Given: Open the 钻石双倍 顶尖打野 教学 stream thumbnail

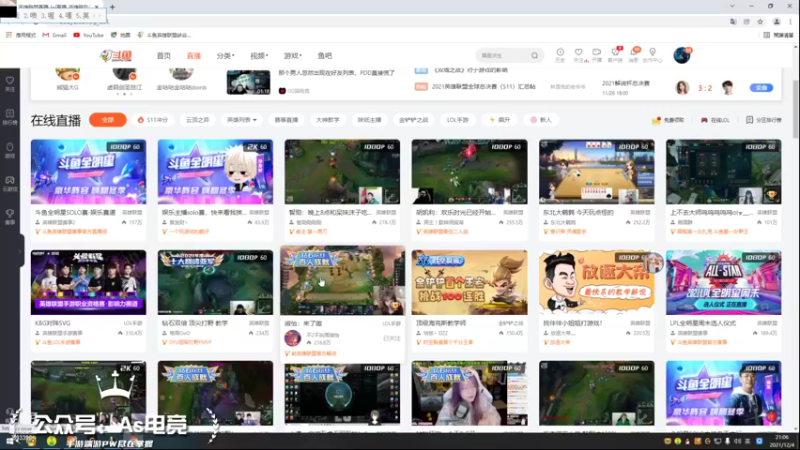Looking at the screenshot, I should click(x=215, y=282).
